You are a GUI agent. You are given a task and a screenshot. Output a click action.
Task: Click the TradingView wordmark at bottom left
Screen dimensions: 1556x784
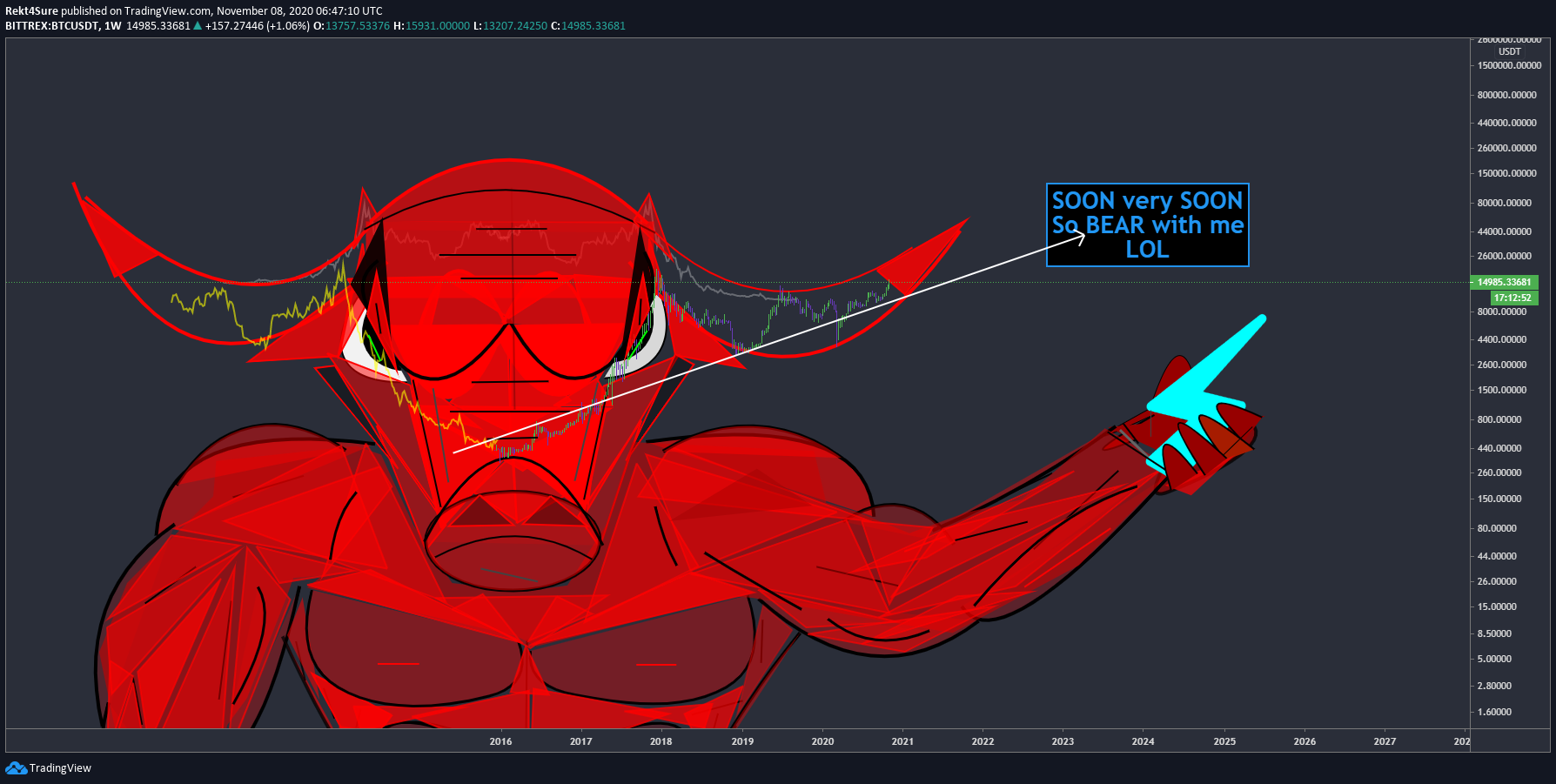[60, 767]
